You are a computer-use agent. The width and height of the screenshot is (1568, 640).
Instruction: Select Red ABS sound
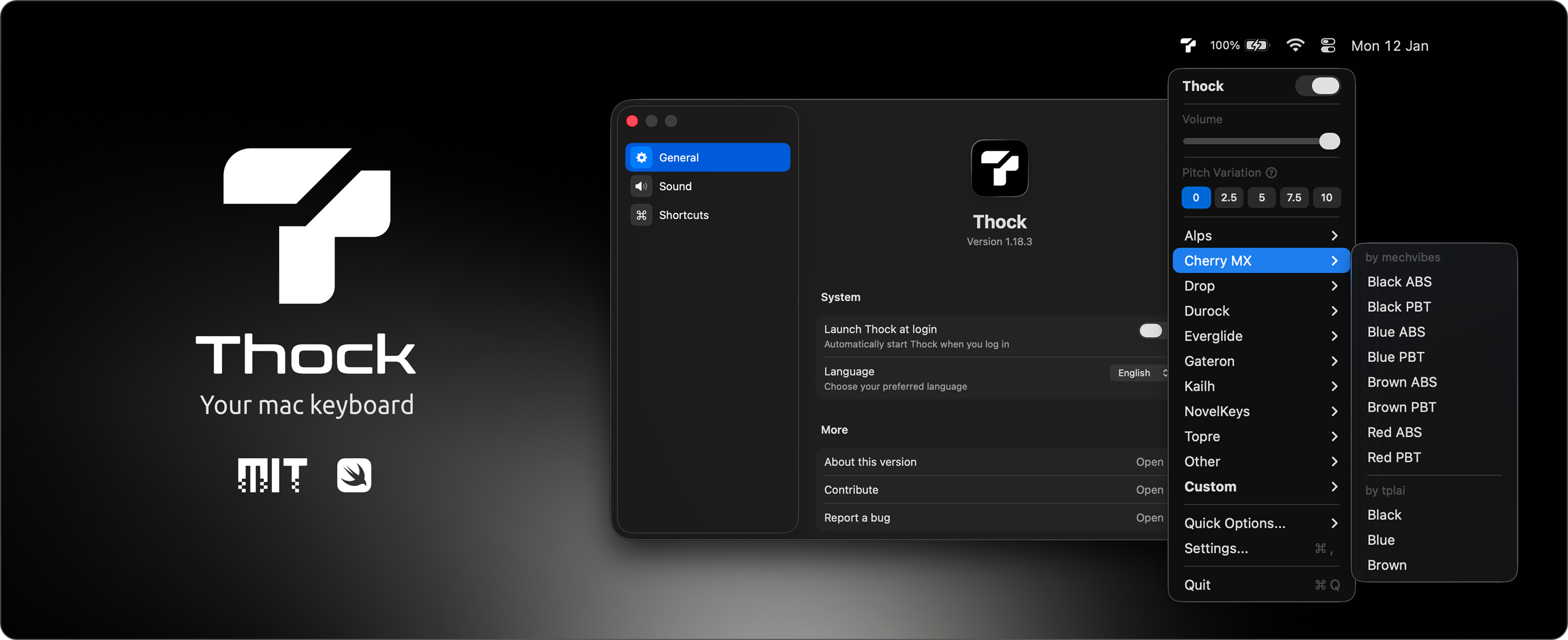1434,433
